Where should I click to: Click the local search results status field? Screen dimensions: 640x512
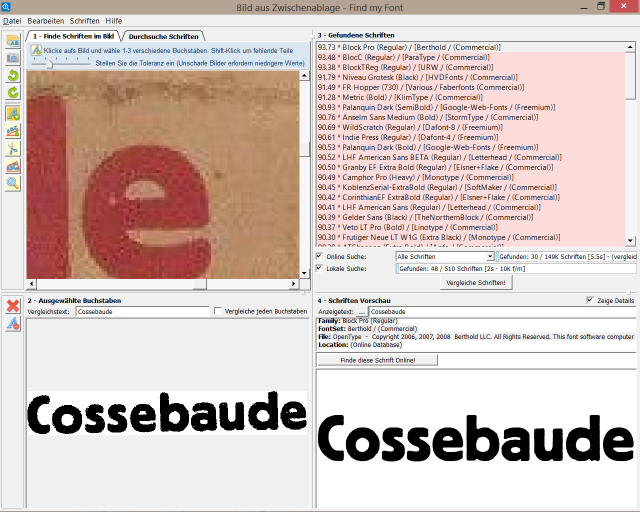516,269
